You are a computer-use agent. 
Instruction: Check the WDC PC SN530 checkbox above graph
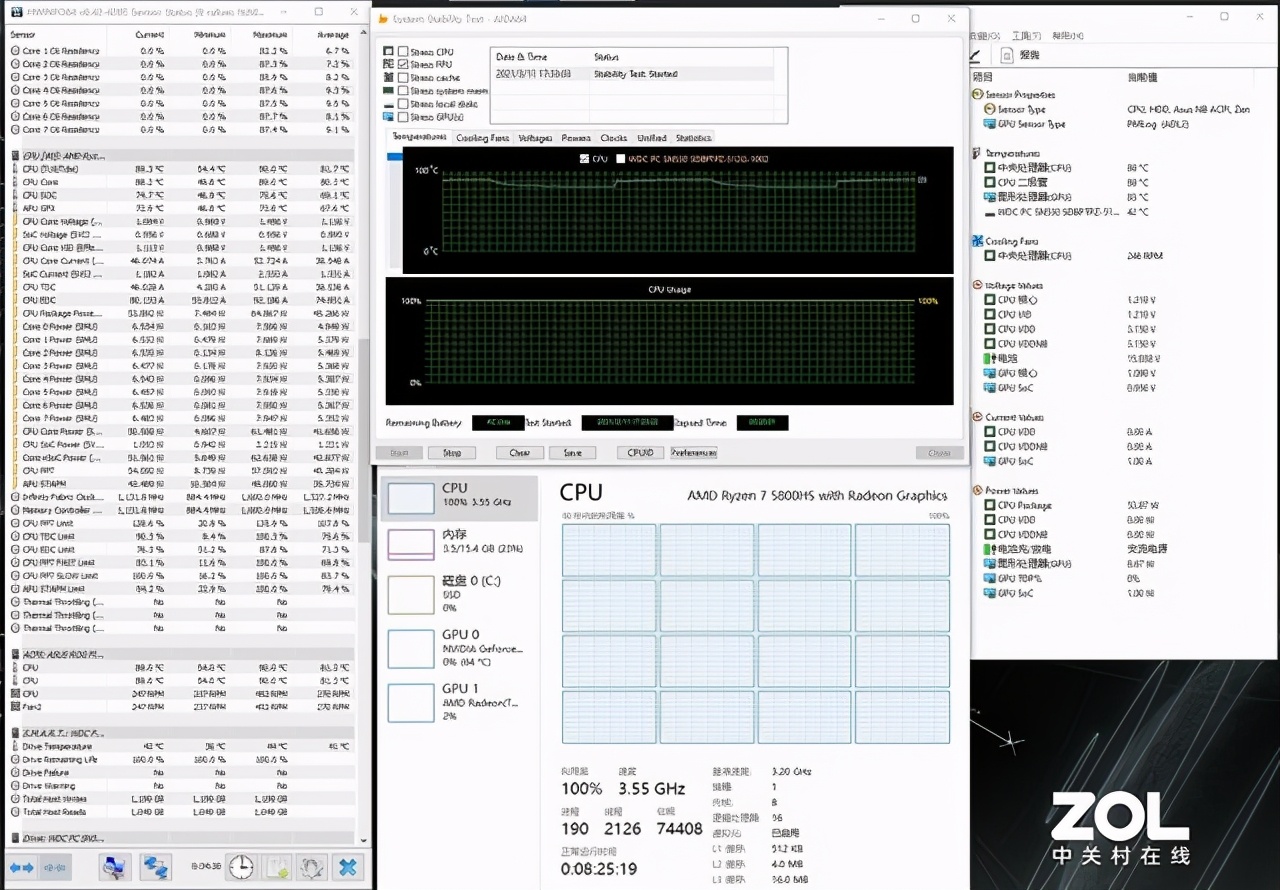620,158
